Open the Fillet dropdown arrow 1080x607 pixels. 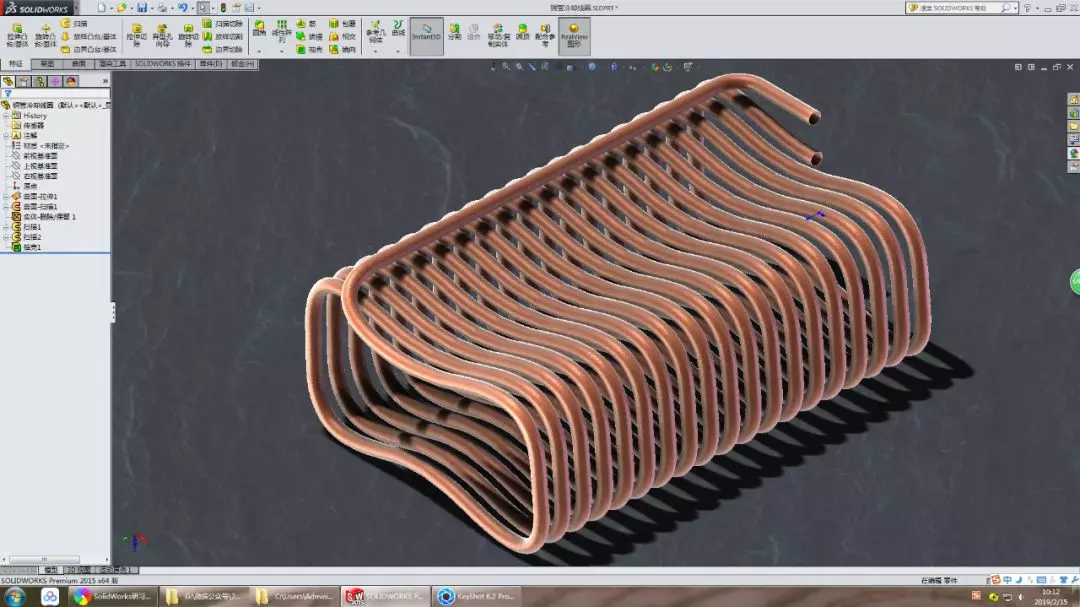point(259,51)
